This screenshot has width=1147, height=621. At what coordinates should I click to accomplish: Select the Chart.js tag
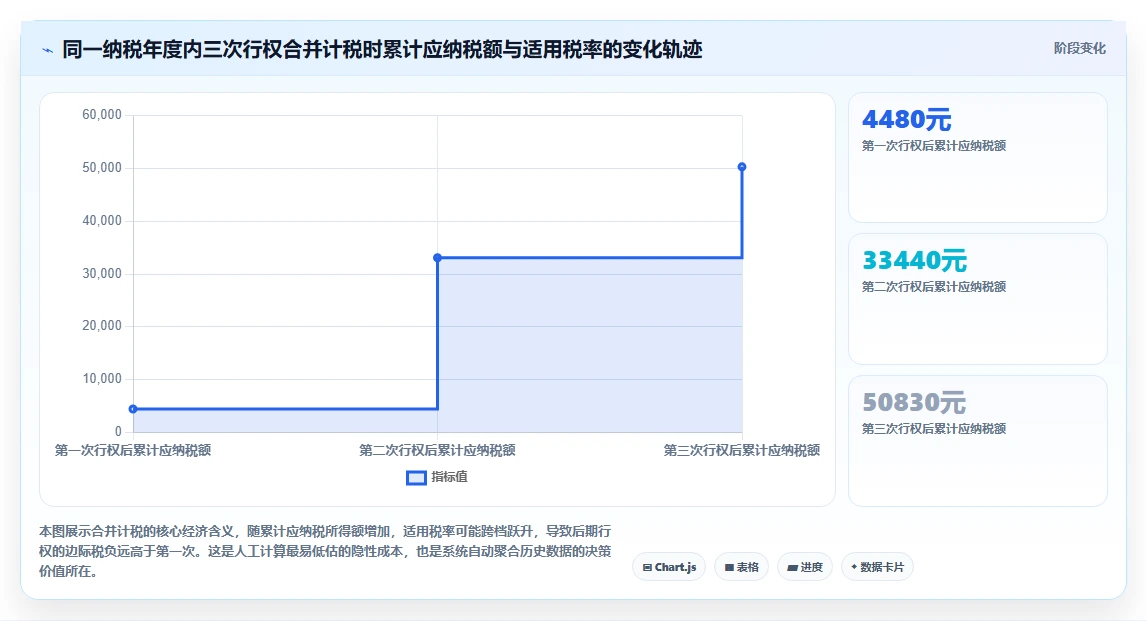click(669, 567)
